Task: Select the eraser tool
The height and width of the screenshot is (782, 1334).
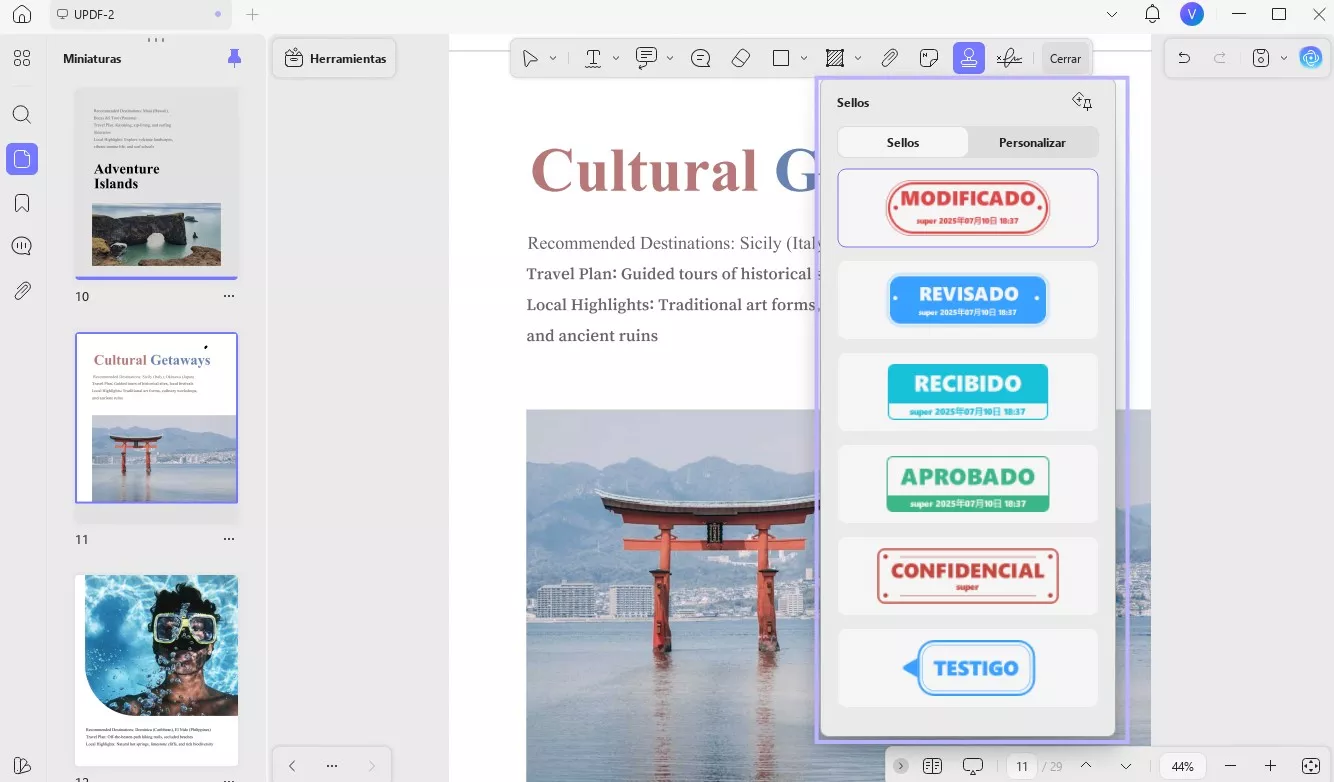Action: 741,59
